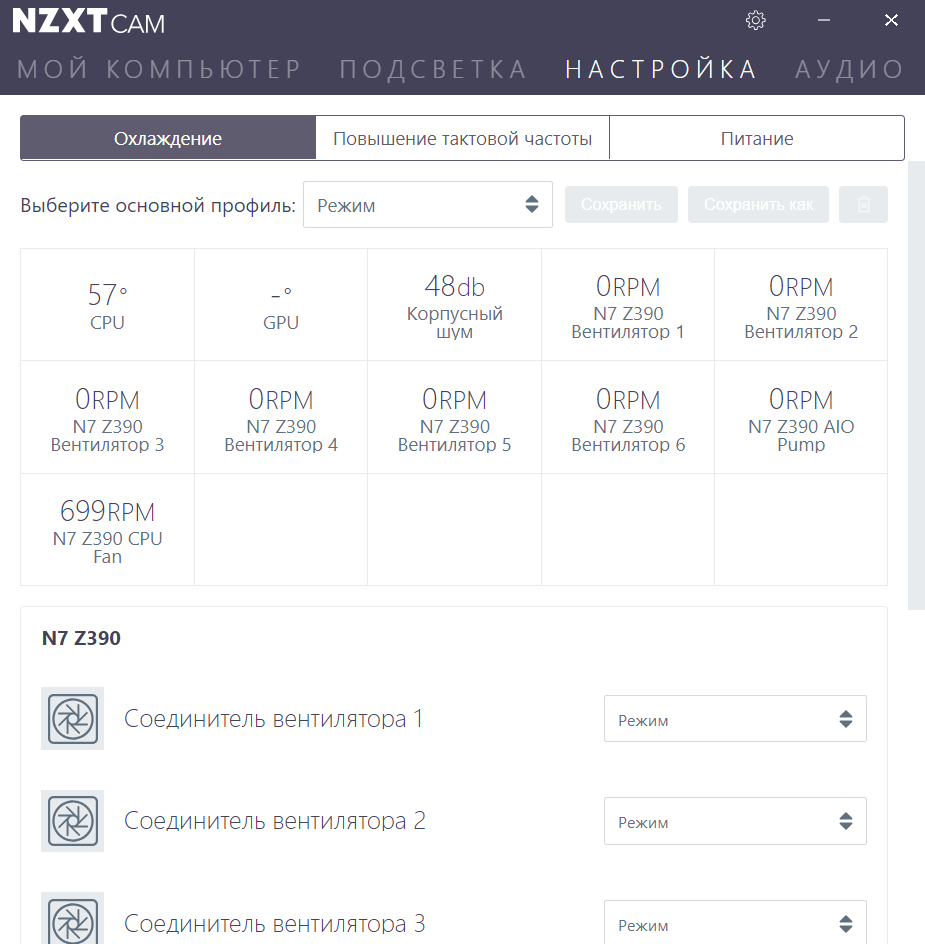925x944 pixels.
Task: Click the fan icon for Соединитель вентилятора 3
Action: pos(72,918)
